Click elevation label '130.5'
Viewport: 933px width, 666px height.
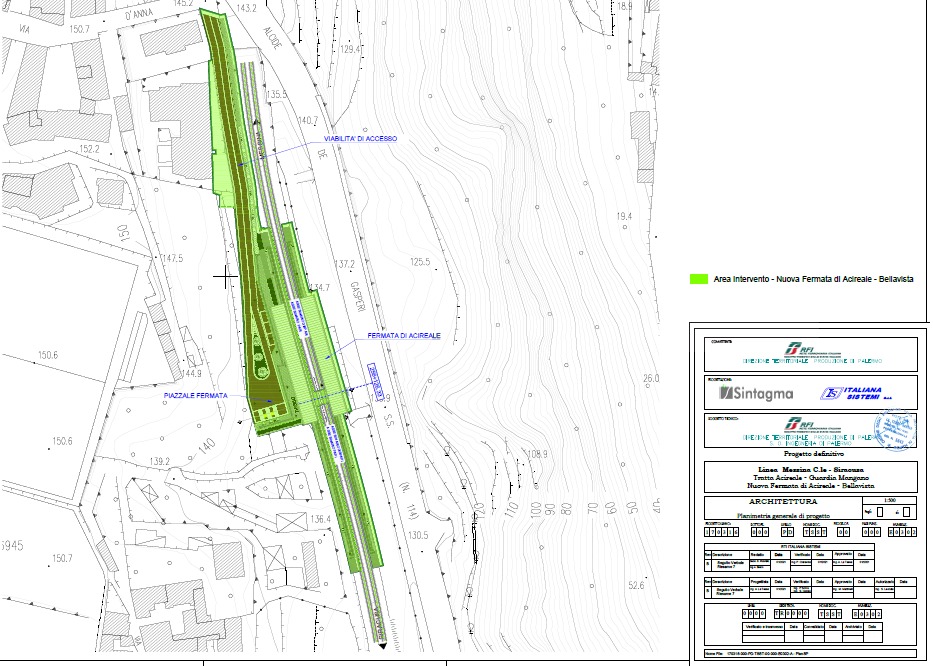(418, 536)
